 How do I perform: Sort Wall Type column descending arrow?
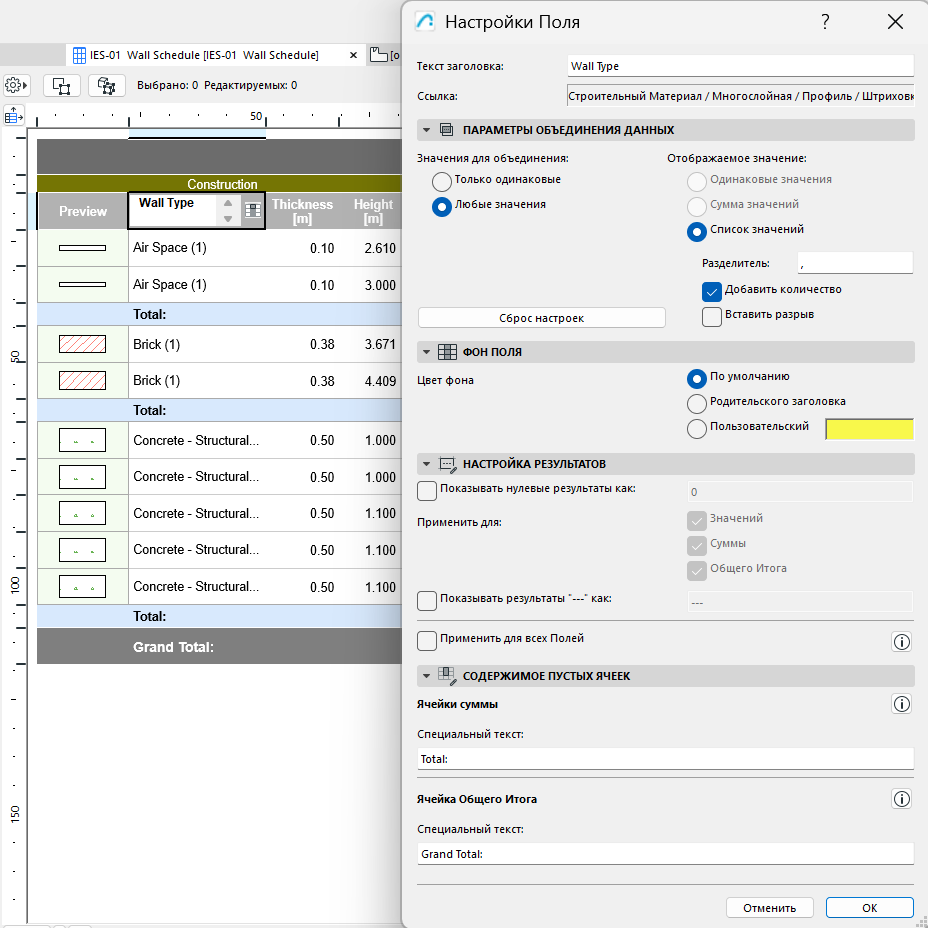click(x=228, y=219)
